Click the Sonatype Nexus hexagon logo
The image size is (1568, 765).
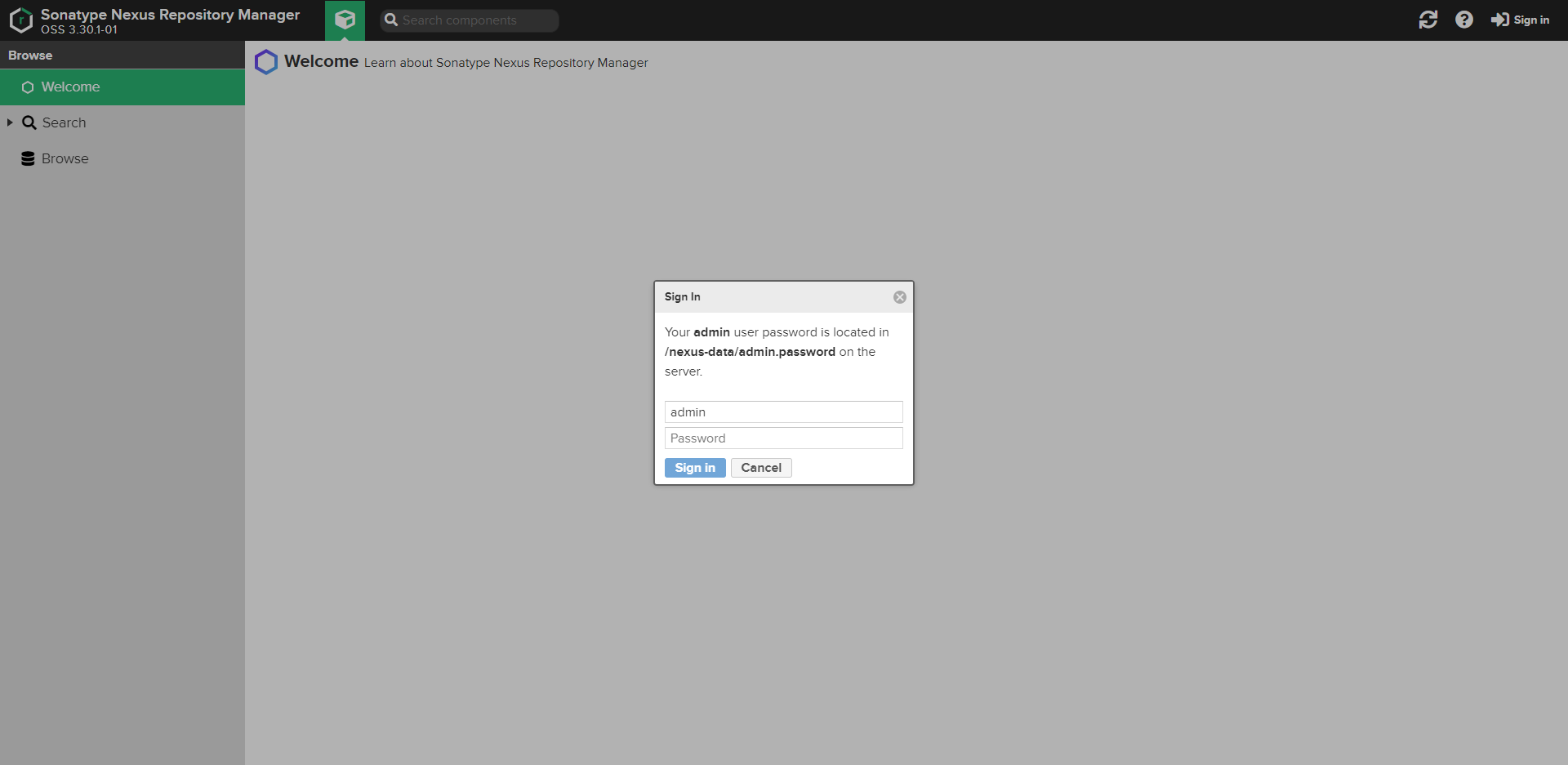pos(21,20)
